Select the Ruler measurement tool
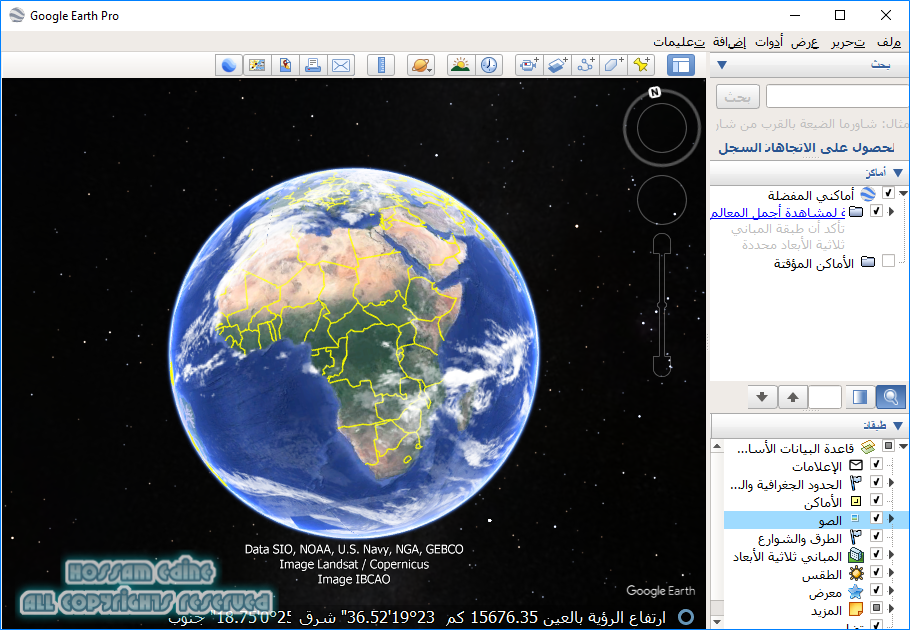The image size is (910, 630). [381, 65]
